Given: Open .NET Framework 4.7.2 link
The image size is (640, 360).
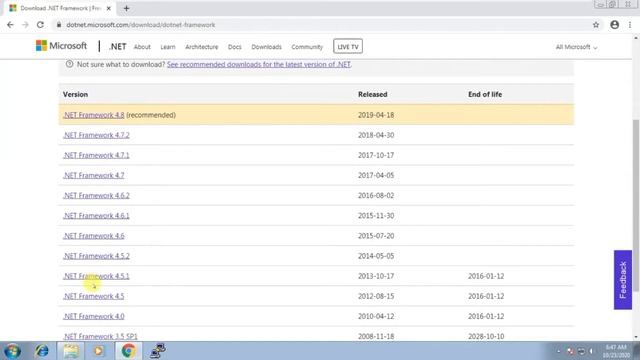Looking at the screenshot, I should [96, 135].
